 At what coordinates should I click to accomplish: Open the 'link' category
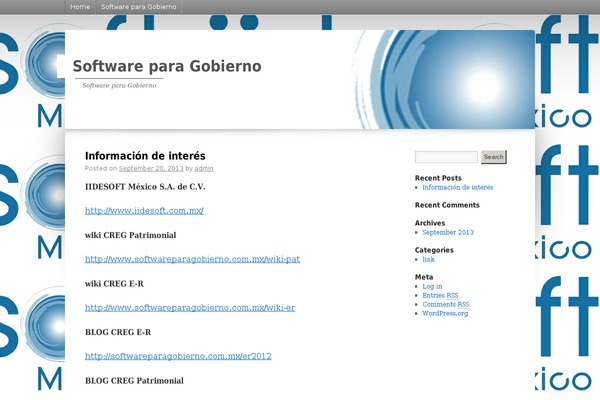(428, 260)
